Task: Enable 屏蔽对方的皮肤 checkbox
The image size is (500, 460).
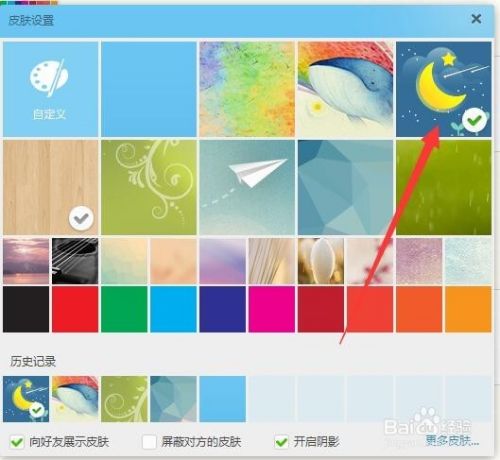Action: 149,442
